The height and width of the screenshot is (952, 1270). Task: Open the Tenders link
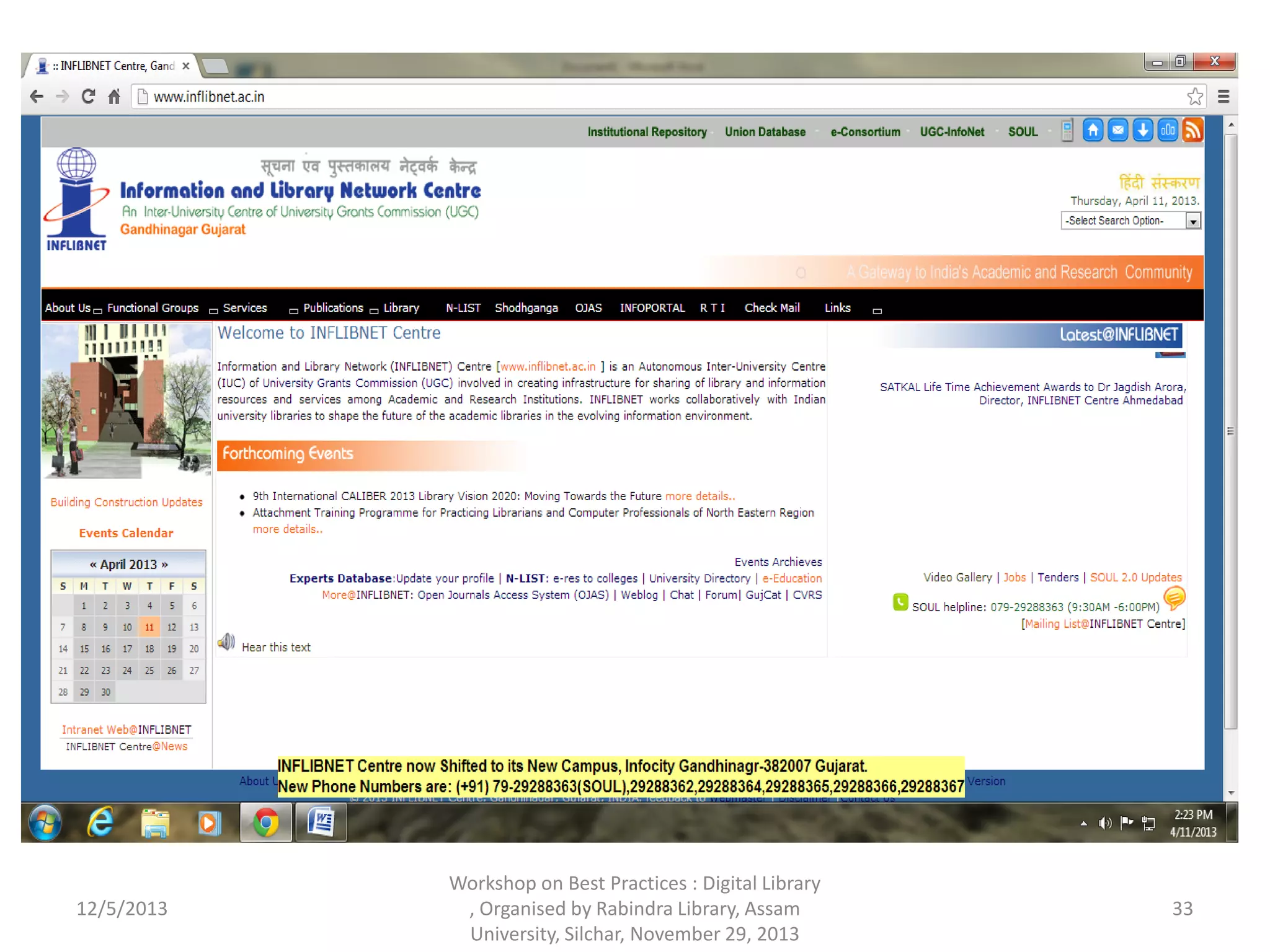tap(1058, 578)
